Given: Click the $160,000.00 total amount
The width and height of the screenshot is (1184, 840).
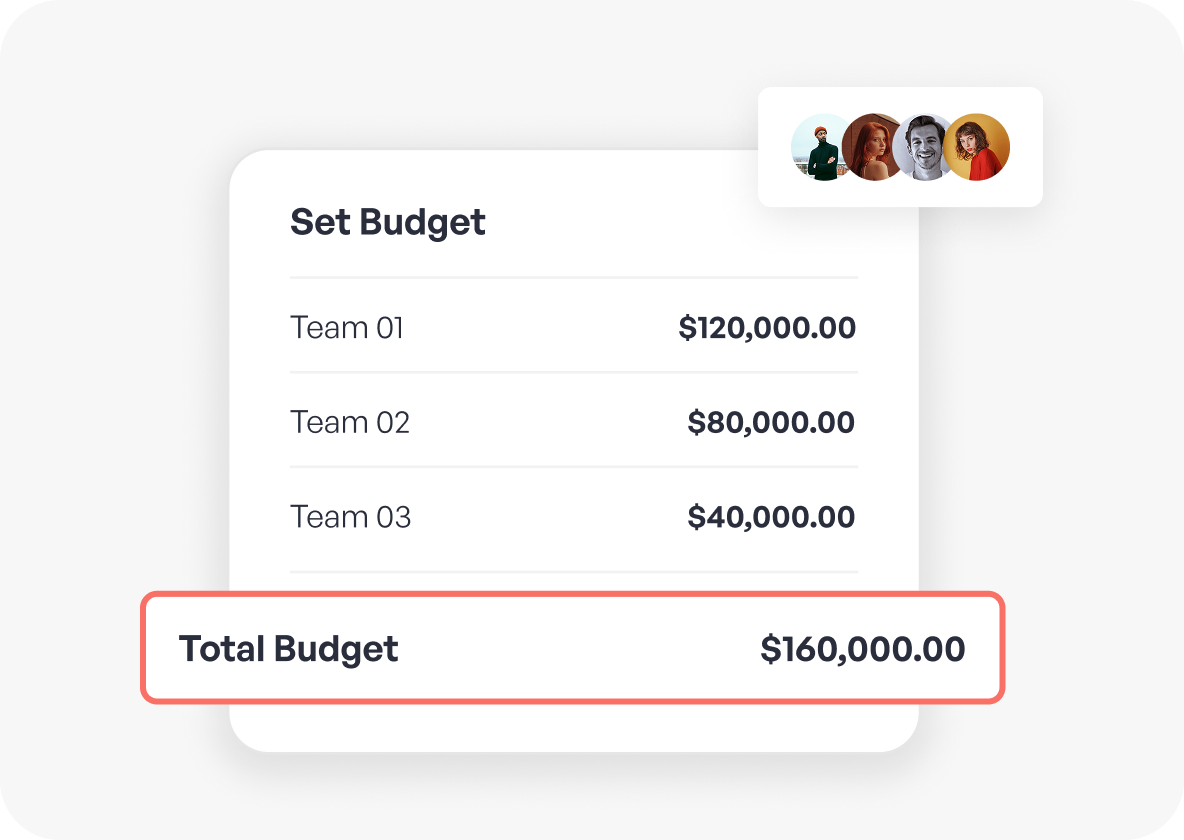Looking at the screenshot, I should tap(862, 649).
